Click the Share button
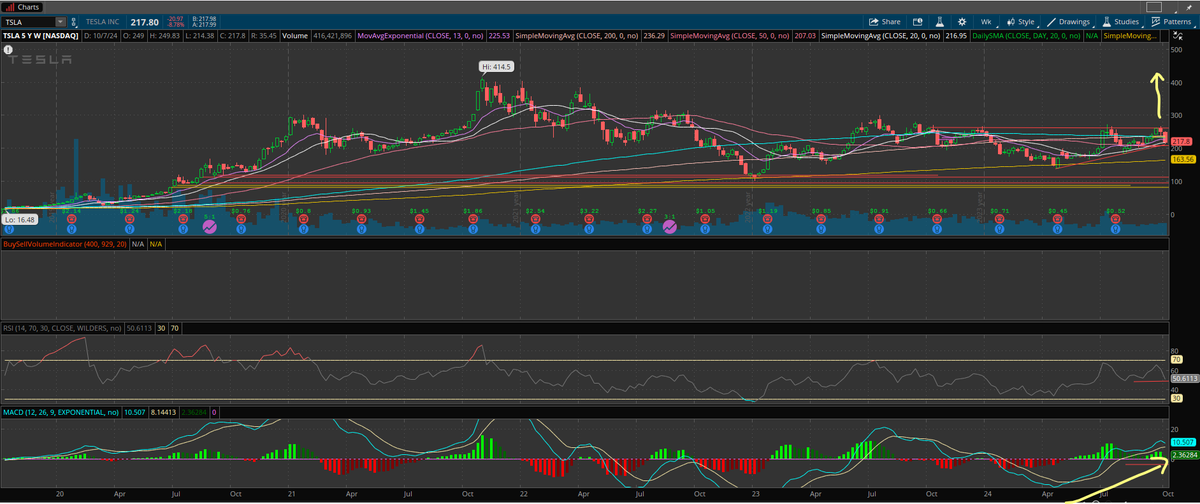1200x504 pixels. click(884, 22)
